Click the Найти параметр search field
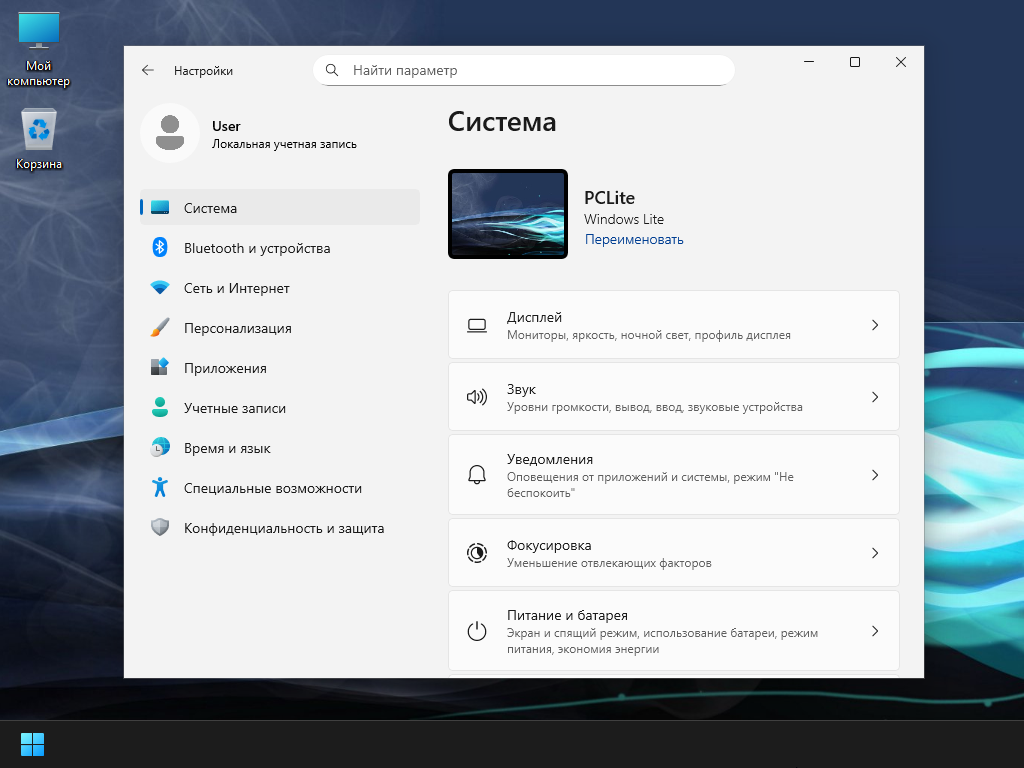 pos(524,70)
